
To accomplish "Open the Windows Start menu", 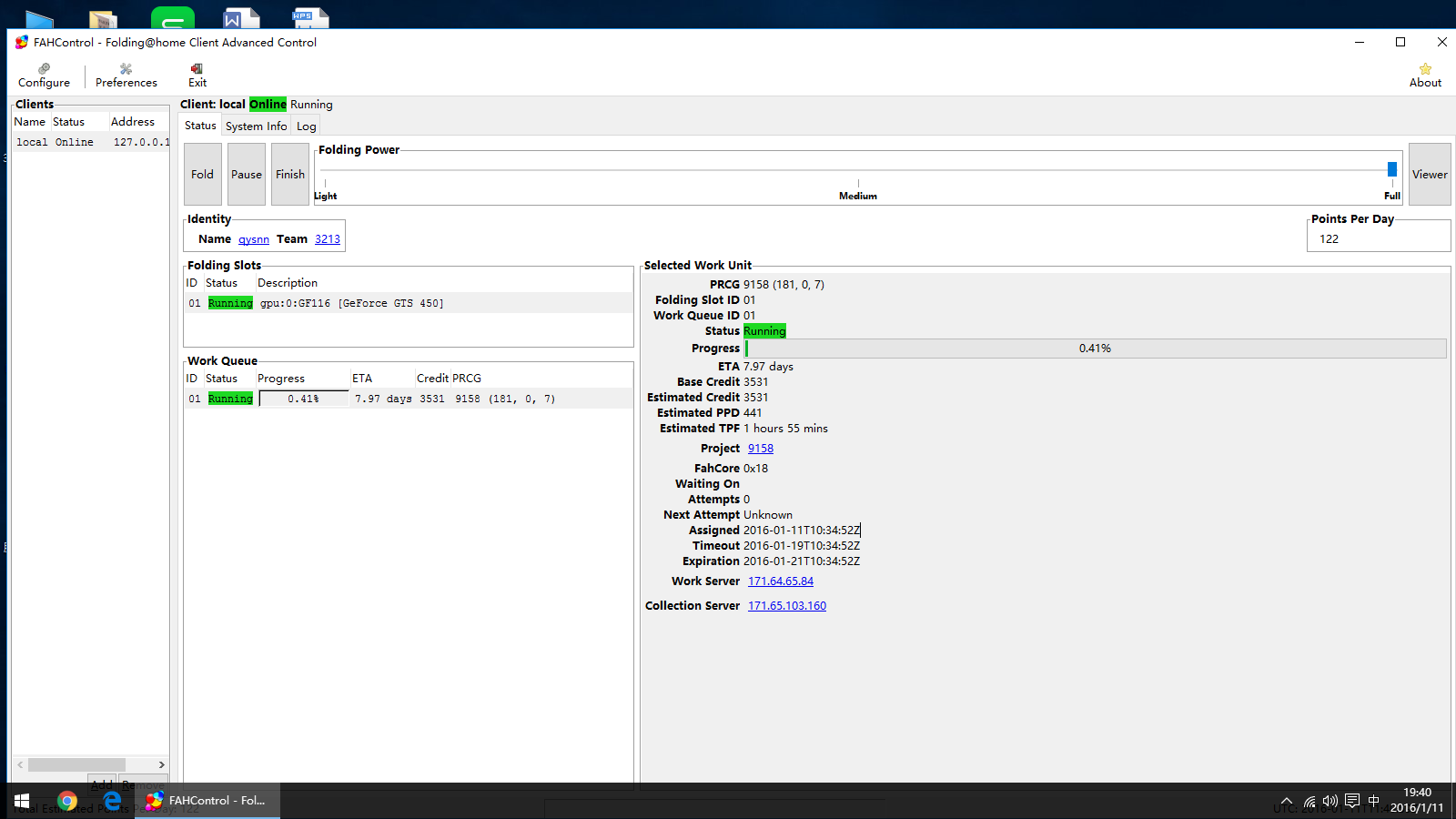I will [x=22, y=801].
